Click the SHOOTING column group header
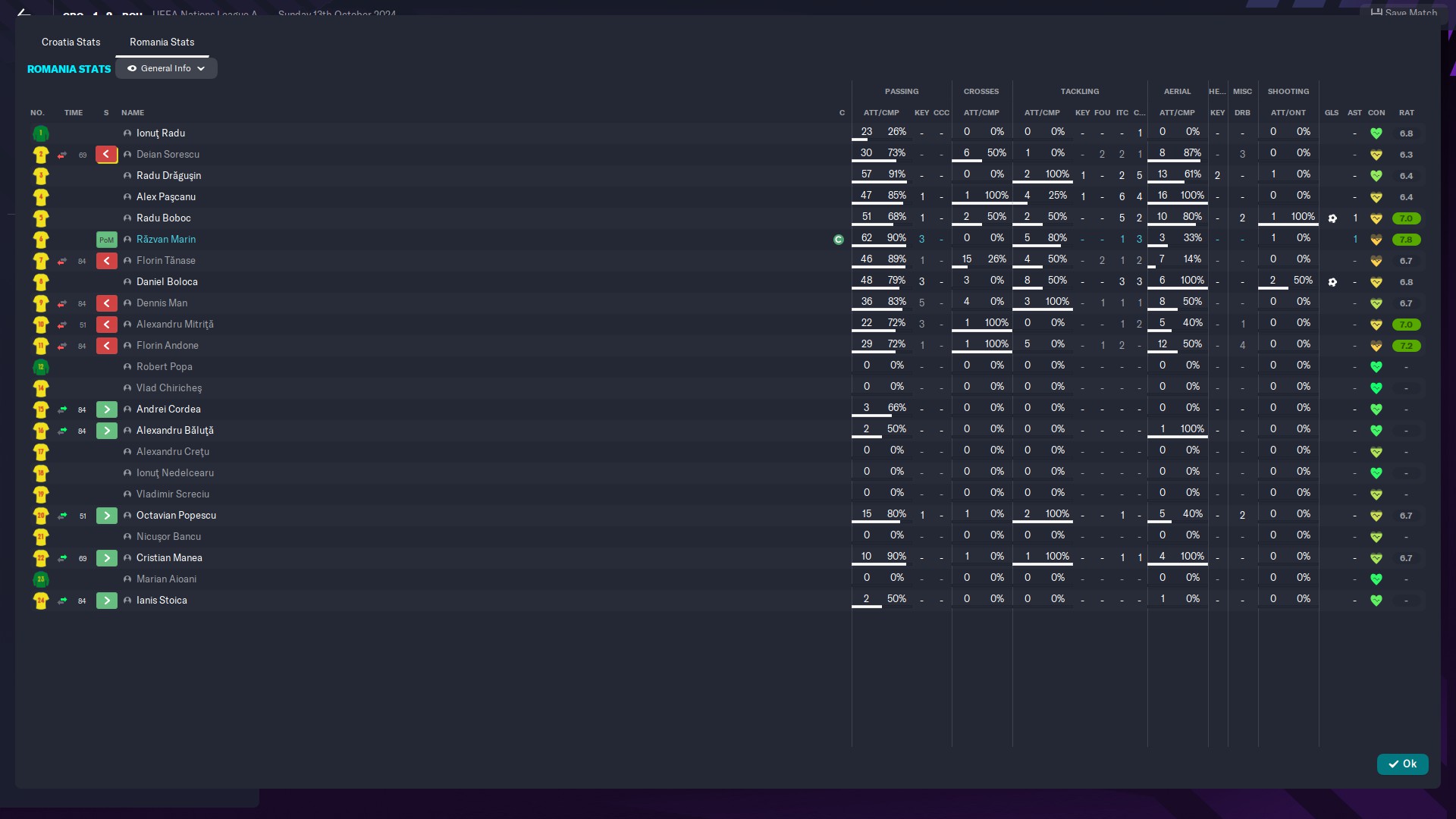Viewport: 1456px width, 819px height. click(1288, 91)
